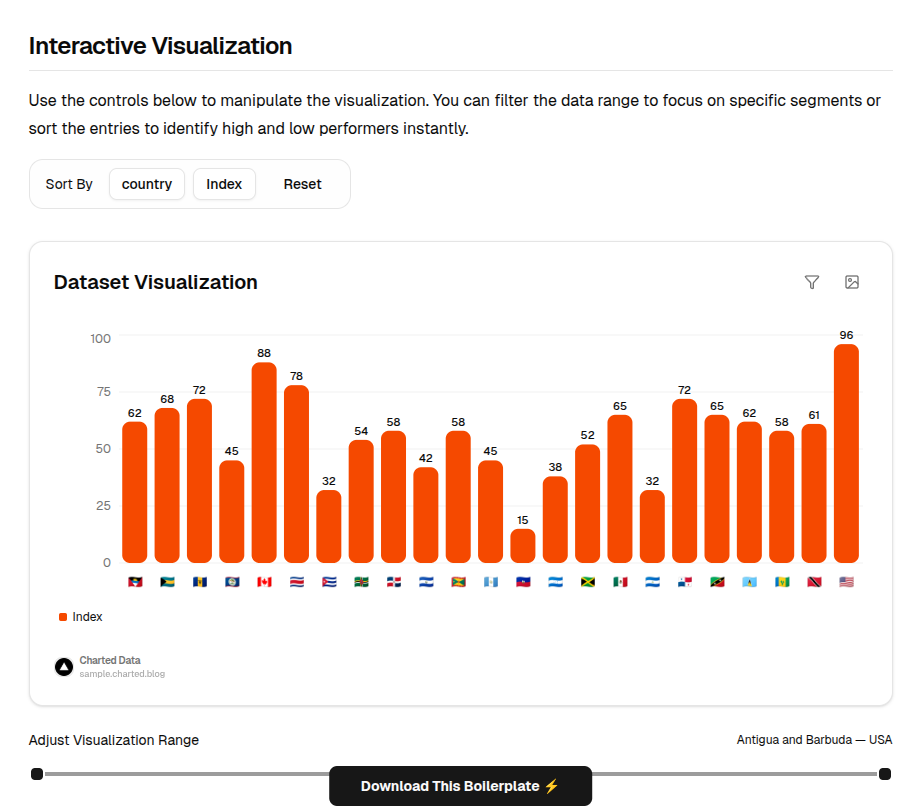Enable sorting by country
The width and height of the screenshot is (920, 809).
(146, 184)
